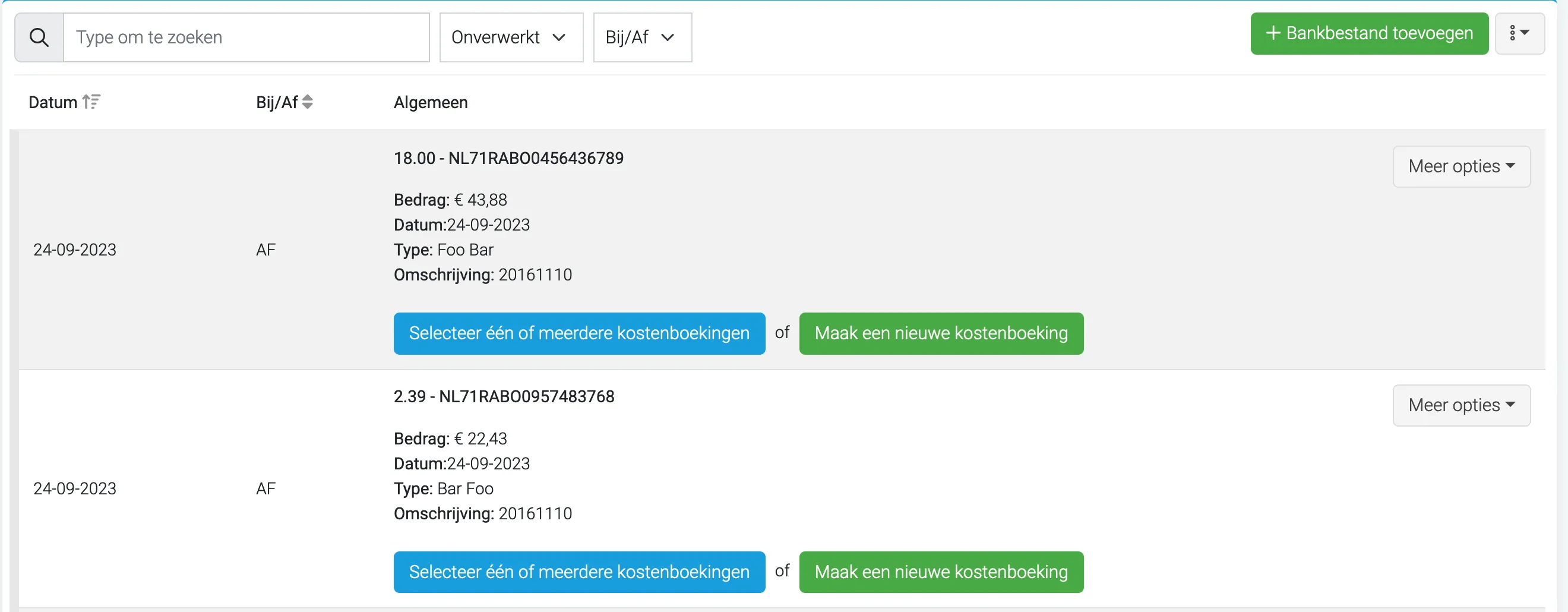
Task: Click the Algemeen column header
Action: [x=431, y=102]
